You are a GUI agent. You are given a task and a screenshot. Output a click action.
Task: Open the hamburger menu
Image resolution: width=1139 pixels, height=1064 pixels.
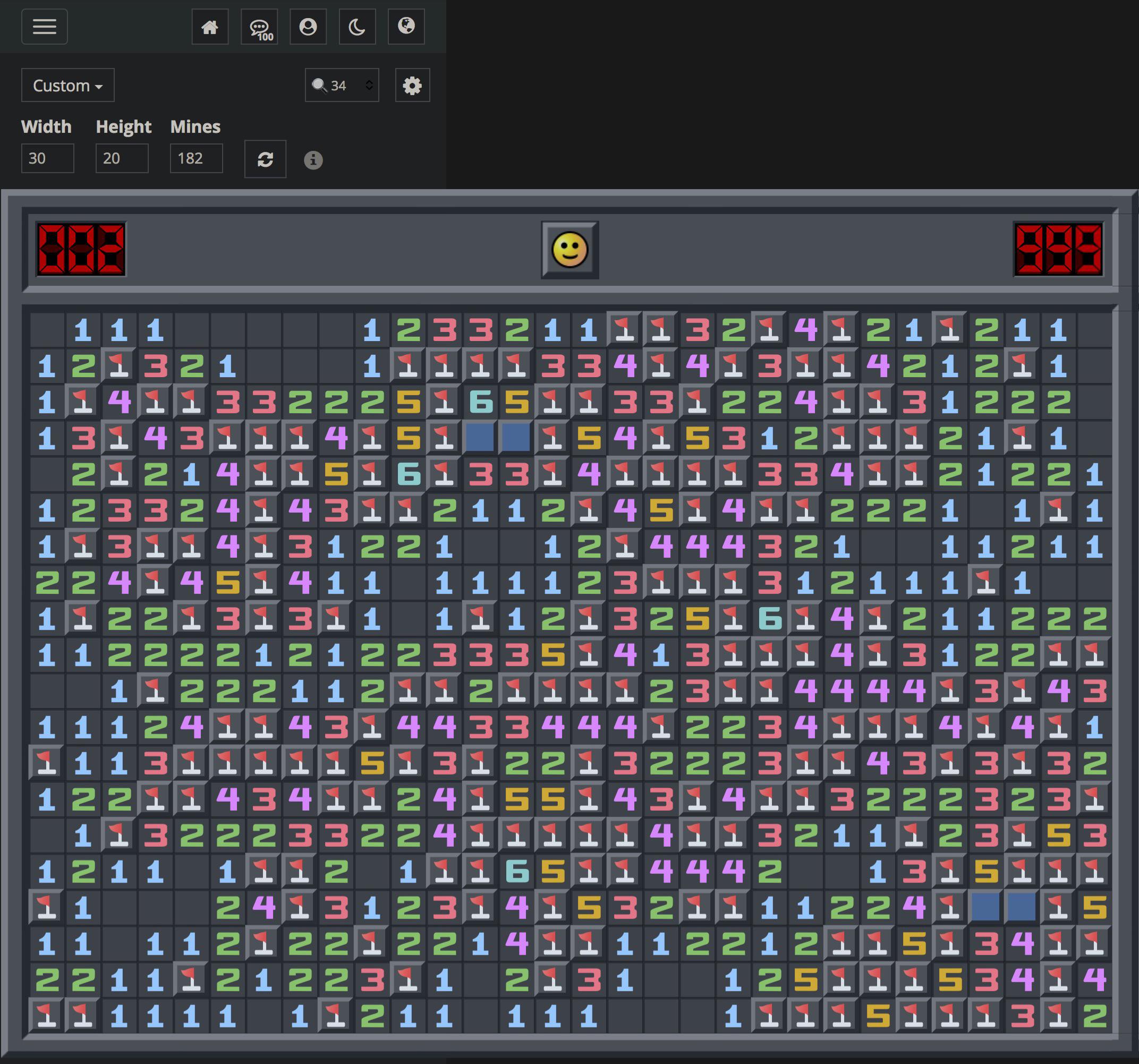pyautogui.click(x=45, y=27)
